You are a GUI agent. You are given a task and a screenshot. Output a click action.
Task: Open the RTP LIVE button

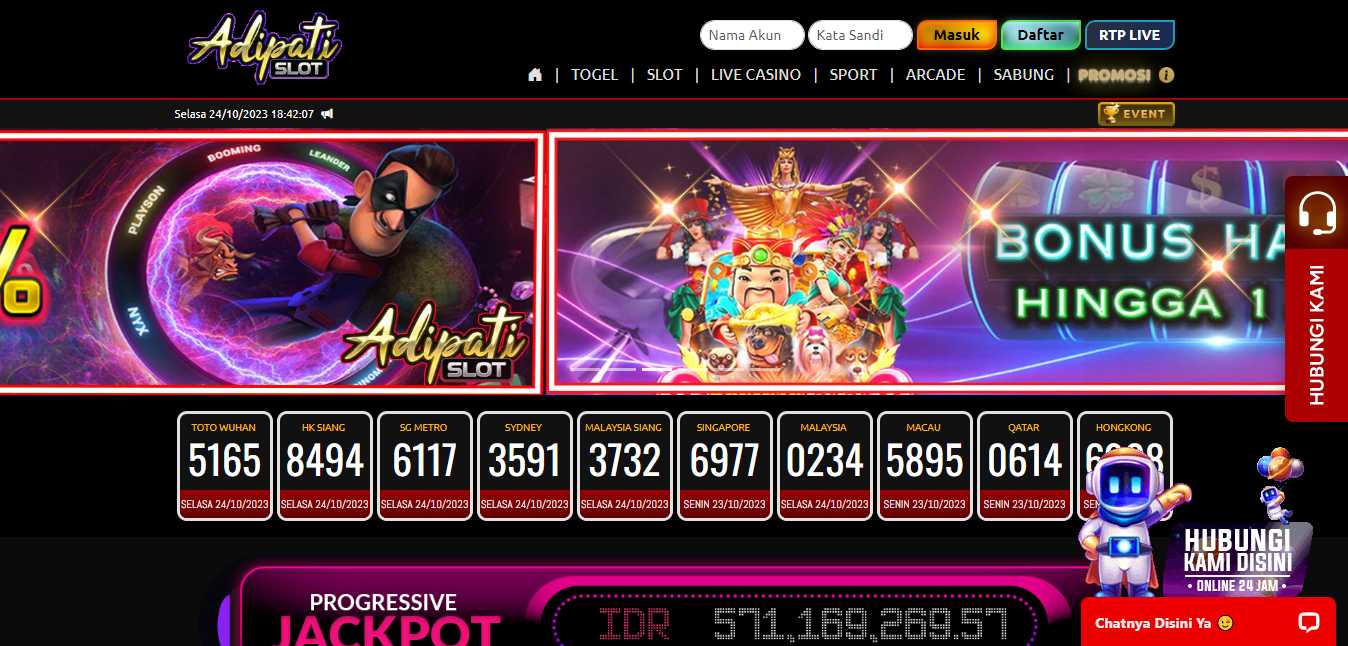[1130, 35]
